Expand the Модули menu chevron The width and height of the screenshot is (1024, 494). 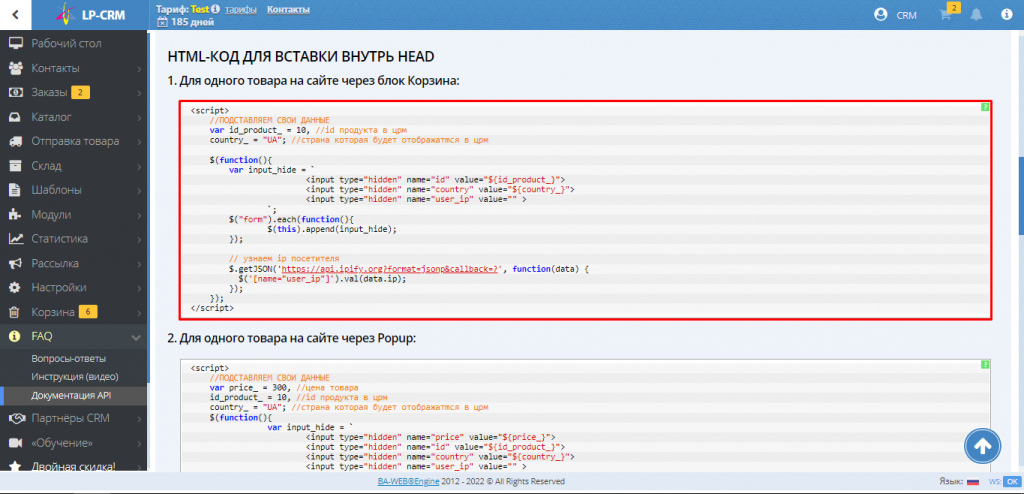pos(140,215)
